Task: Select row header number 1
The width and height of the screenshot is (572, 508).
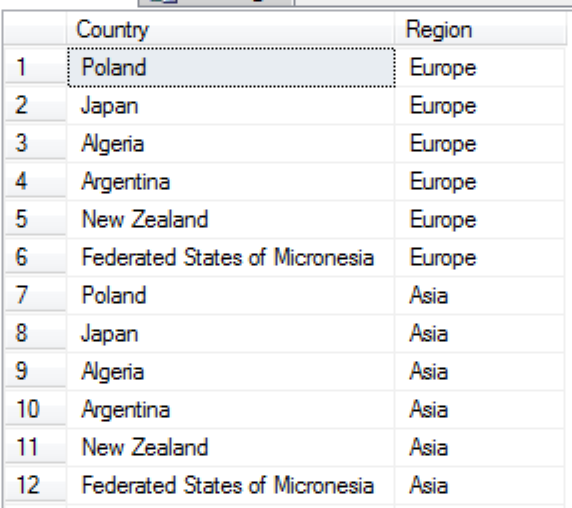Action: pyautogui.click(x=35, y=67)
